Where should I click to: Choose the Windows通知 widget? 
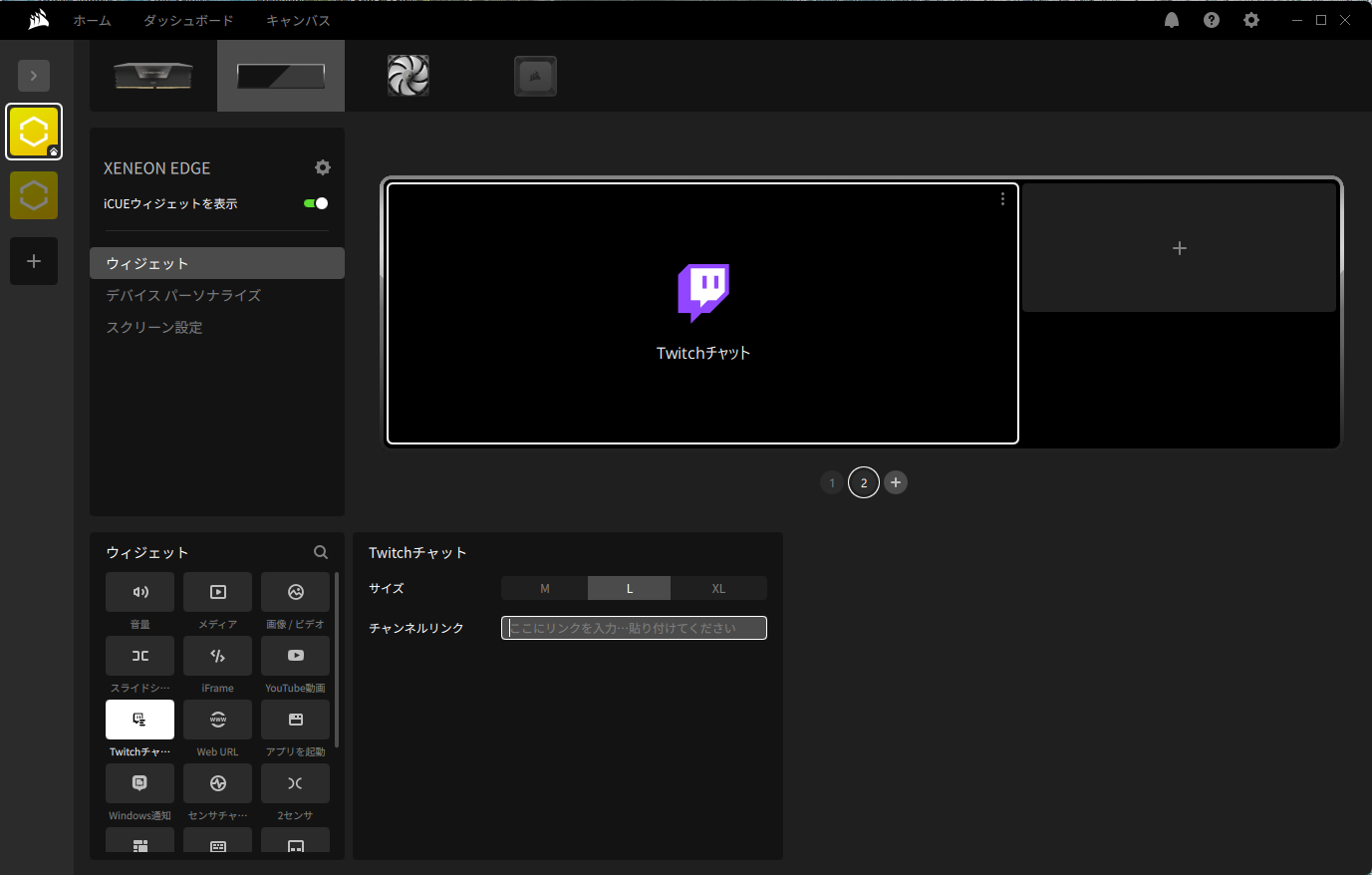pyautogui.click(x=139, y=783)
